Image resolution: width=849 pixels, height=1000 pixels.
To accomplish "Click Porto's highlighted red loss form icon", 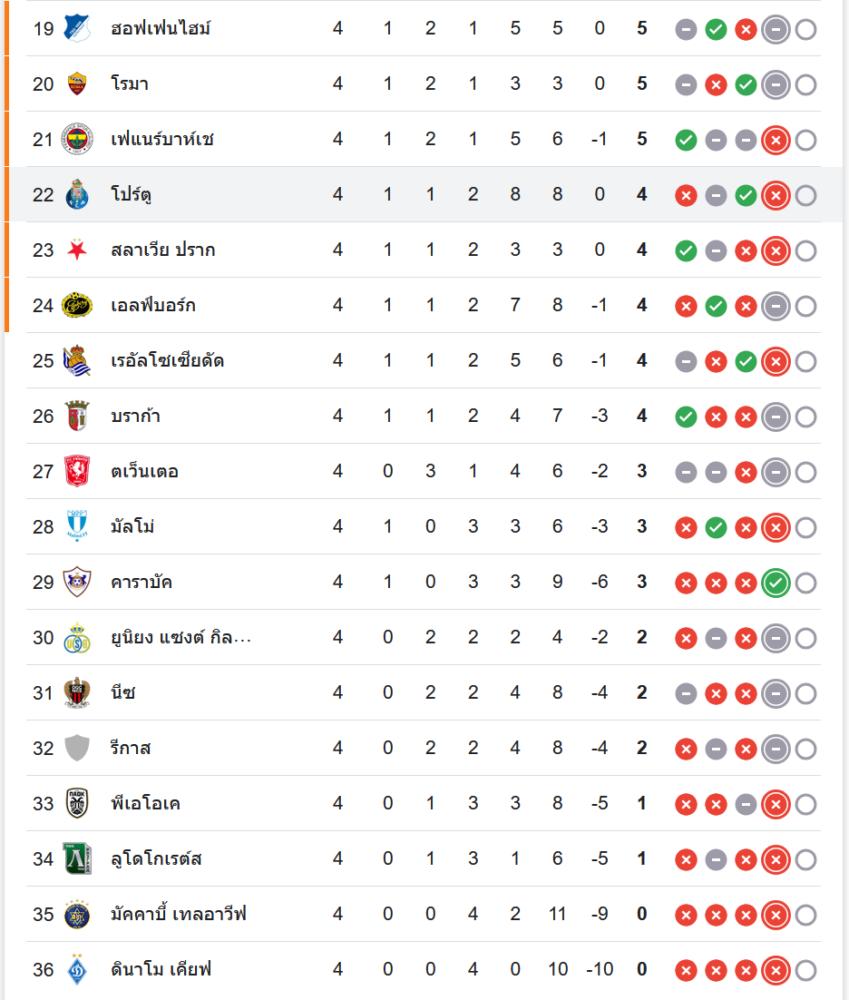I will point(775,195).
